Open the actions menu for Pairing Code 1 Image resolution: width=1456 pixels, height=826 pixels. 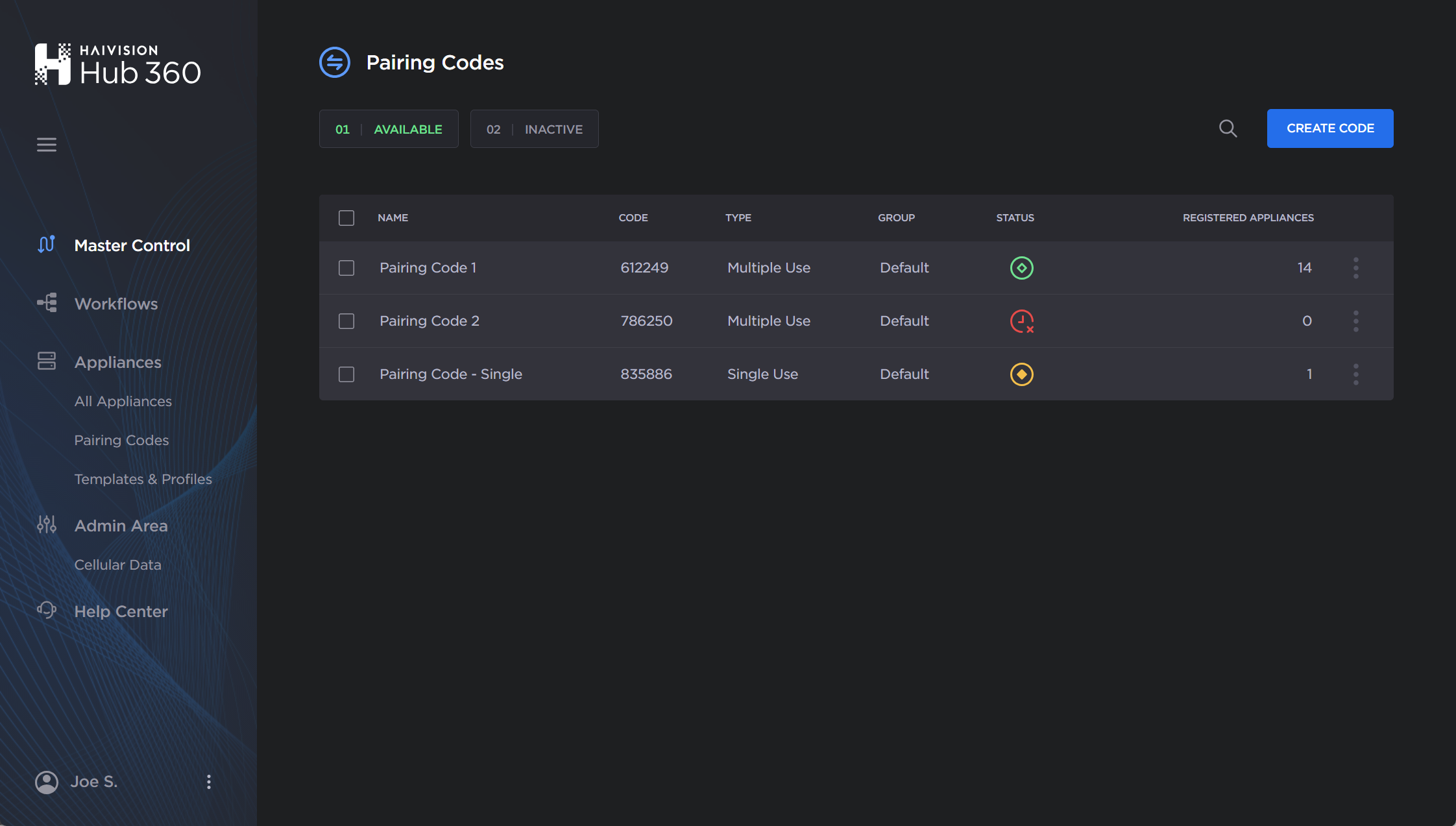[1355, 267]
